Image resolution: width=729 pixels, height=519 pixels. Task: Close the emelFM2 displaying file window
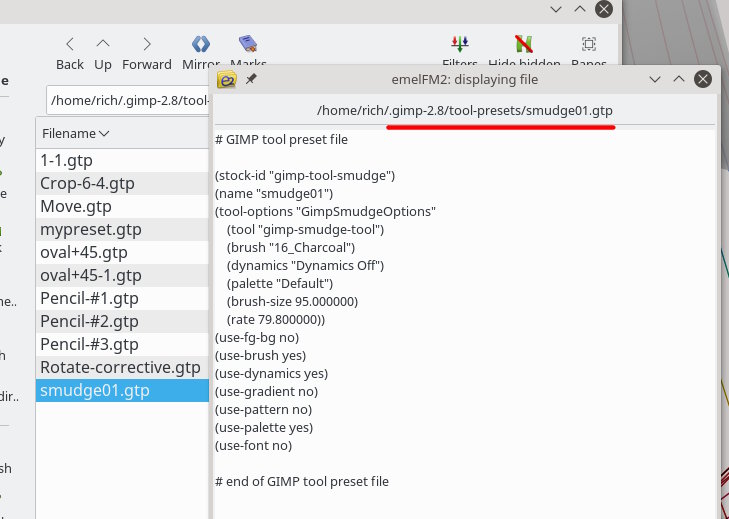(703, 79)
